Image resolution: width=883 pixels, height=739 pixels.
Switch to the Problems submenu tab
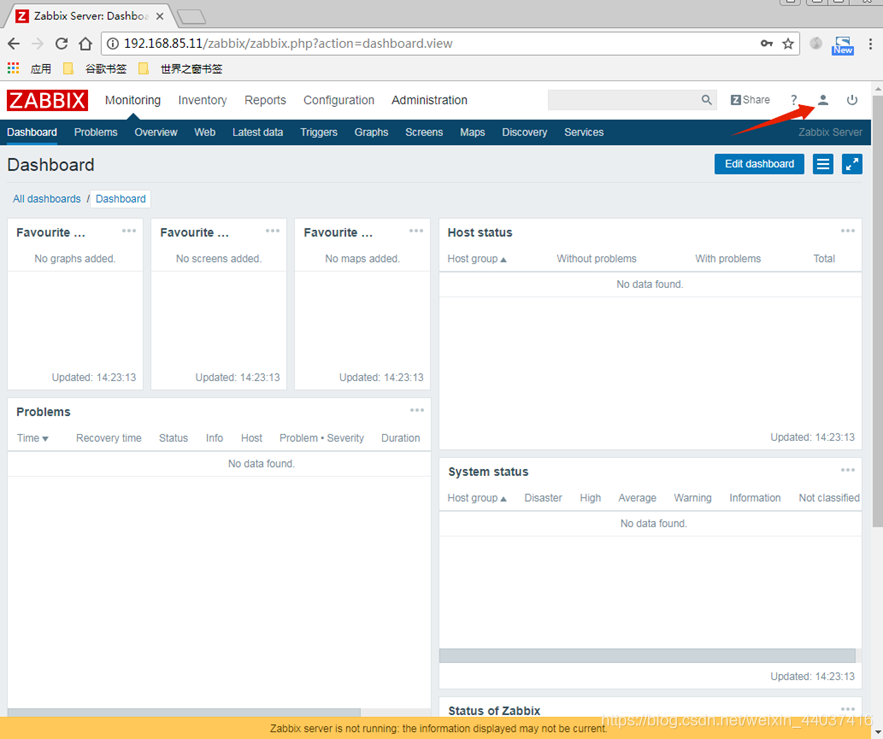pos(96,132)
